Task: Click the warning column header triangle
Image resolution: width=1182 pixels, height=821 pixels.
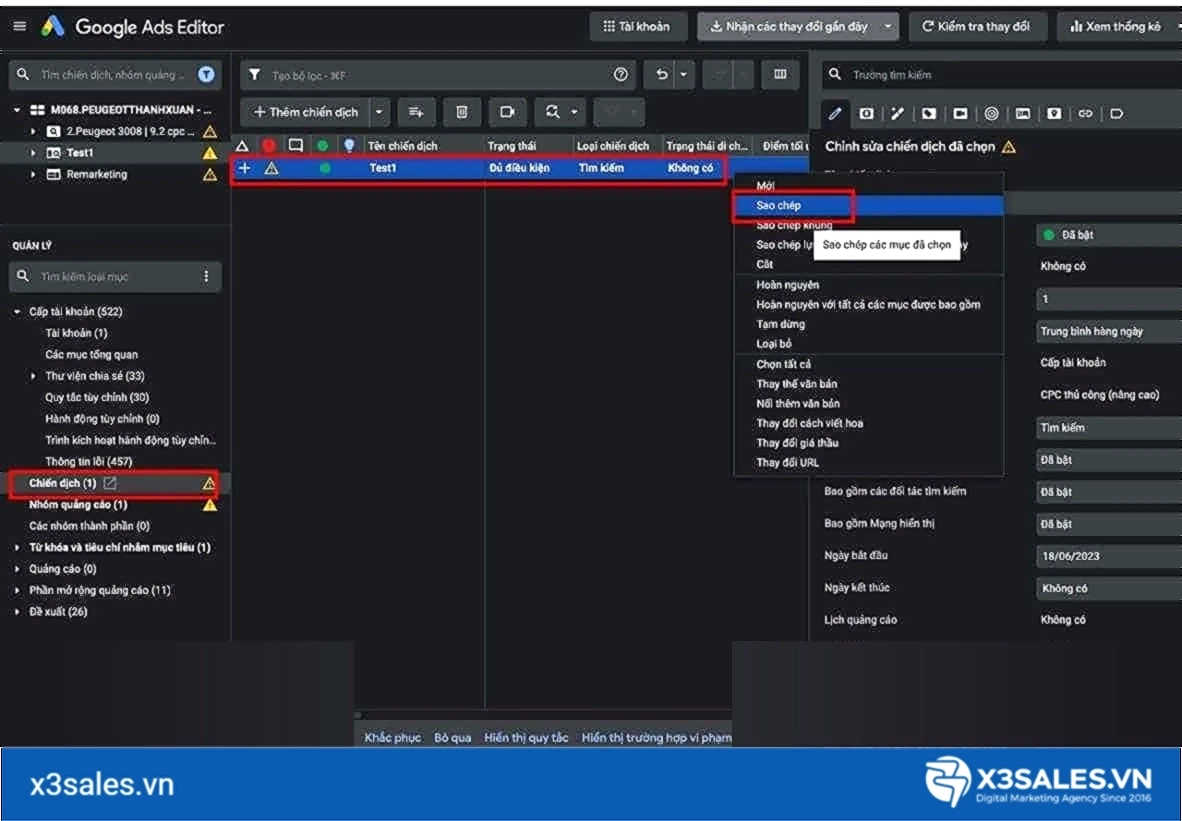Action: (x=242, y=146)
